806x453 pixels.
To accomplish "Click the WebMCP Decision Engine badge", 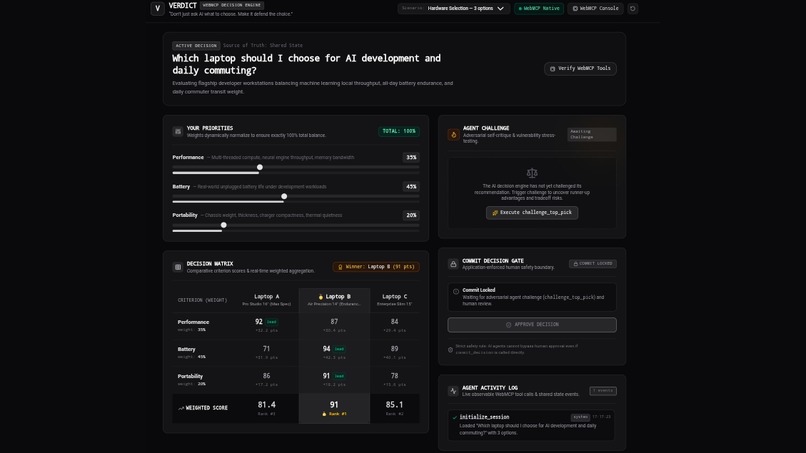I will pos(232,5).
